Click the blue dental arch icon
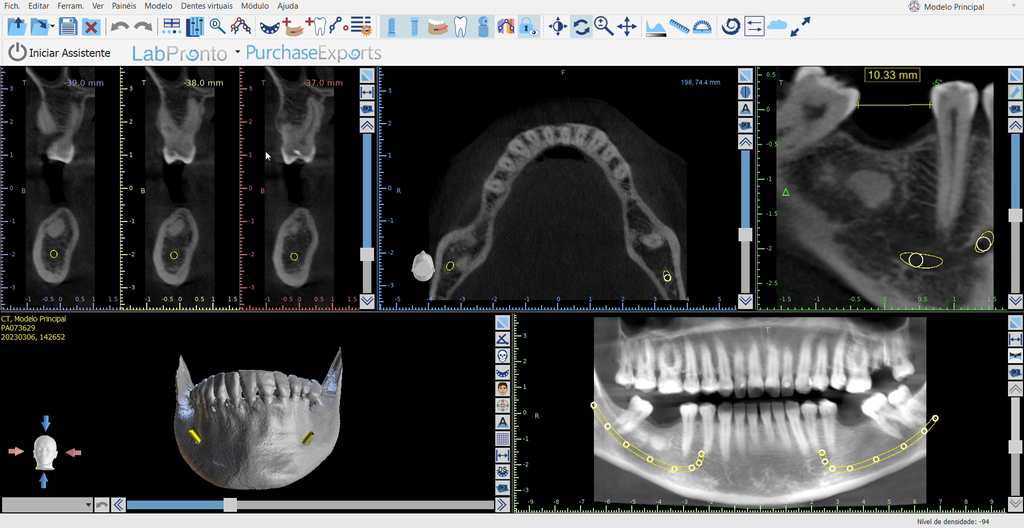This screenshot has width=1024, height=528. click(x=269, y=27)
